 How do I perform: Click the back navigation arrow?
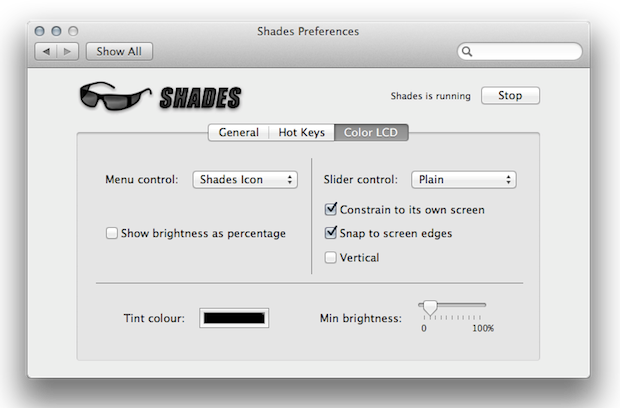(46, 51)
